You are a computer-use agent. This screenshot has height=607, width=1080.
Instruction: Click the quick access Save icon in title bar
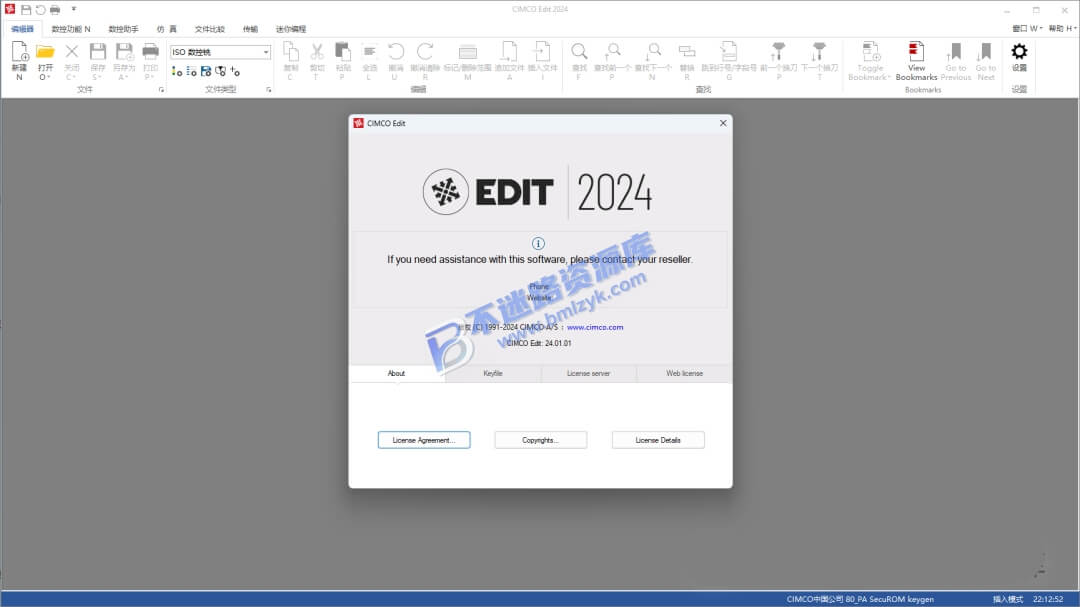coord(25,10)
